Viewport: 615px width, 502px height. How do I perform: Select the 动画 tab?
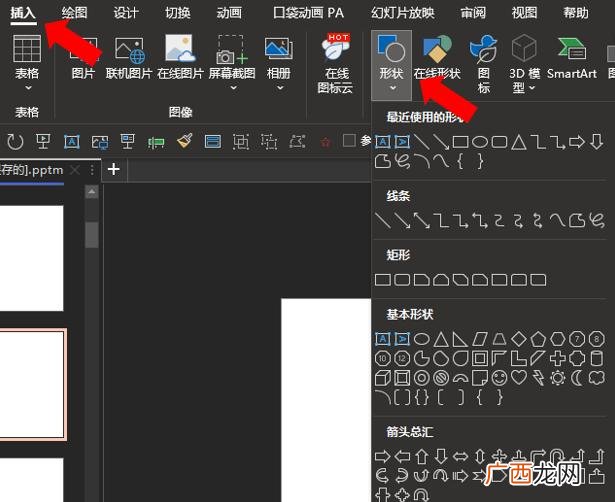click(229, 13)
